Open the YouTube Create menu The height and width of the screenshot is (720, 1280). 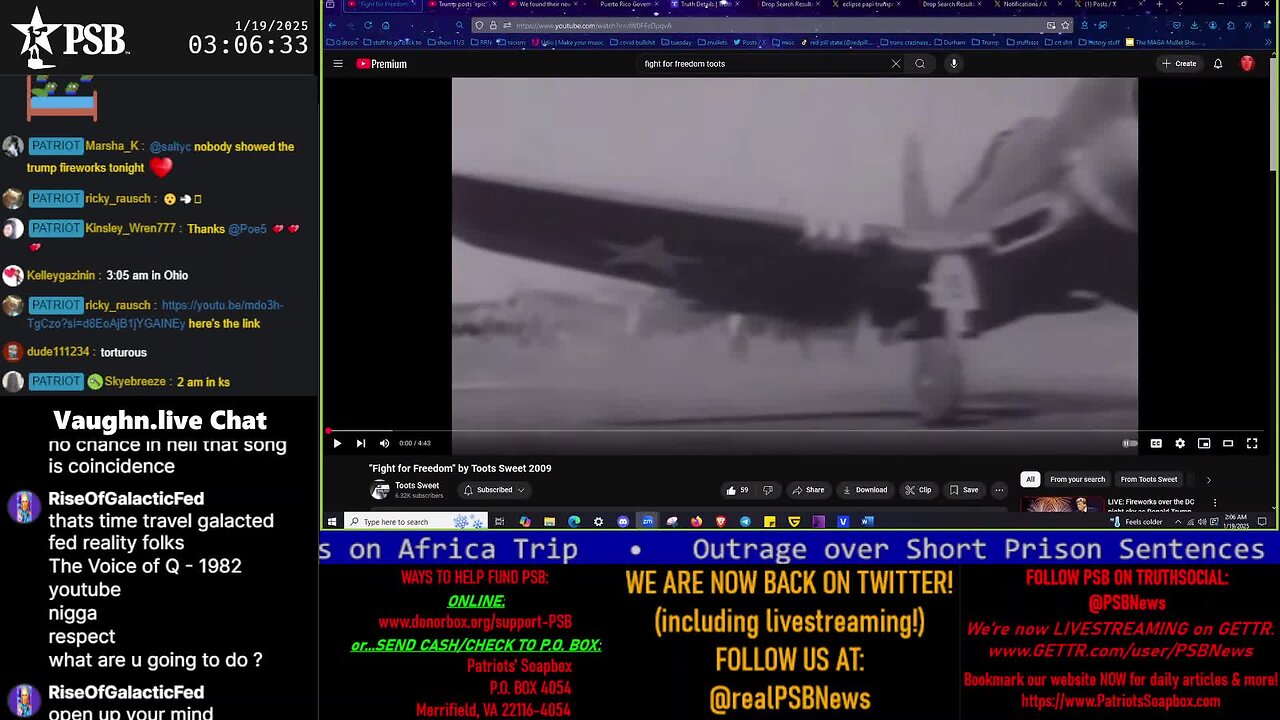[x=1179, y=64]
